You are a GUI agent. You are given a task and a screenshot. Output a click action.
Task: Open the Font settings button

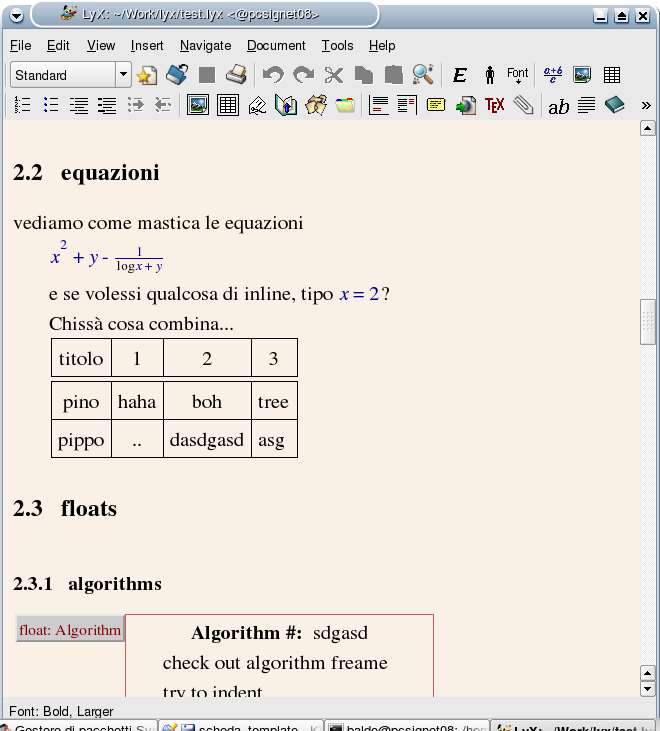(x=517, y=75)
